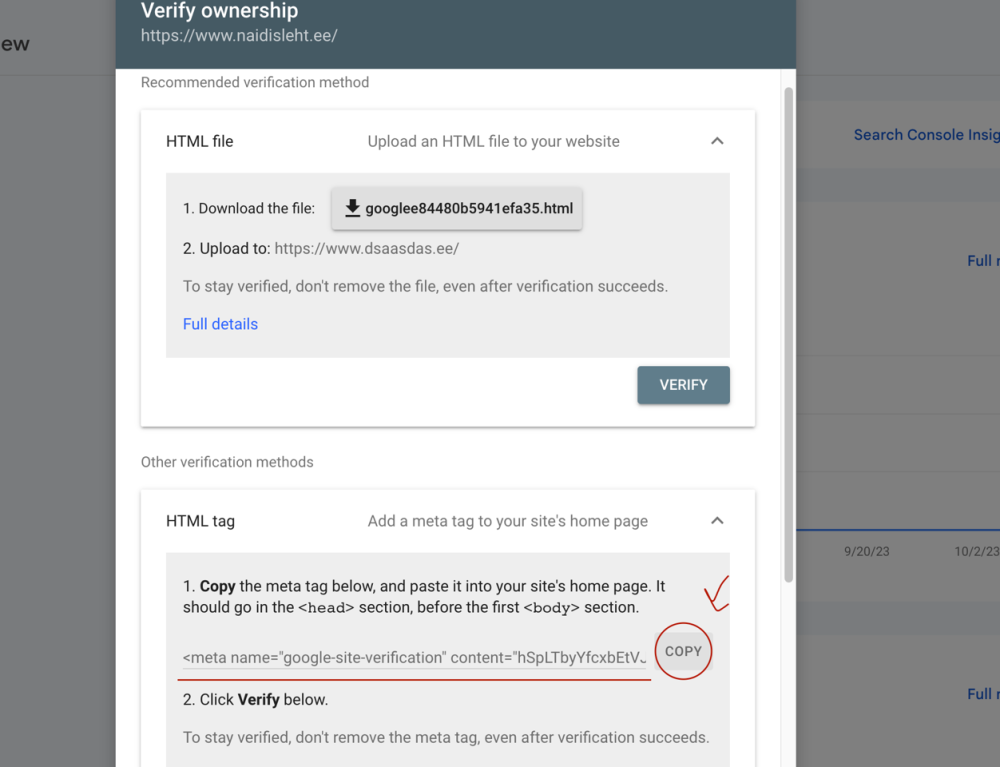Click the google-site-verification meta tag field

[415, 658]
